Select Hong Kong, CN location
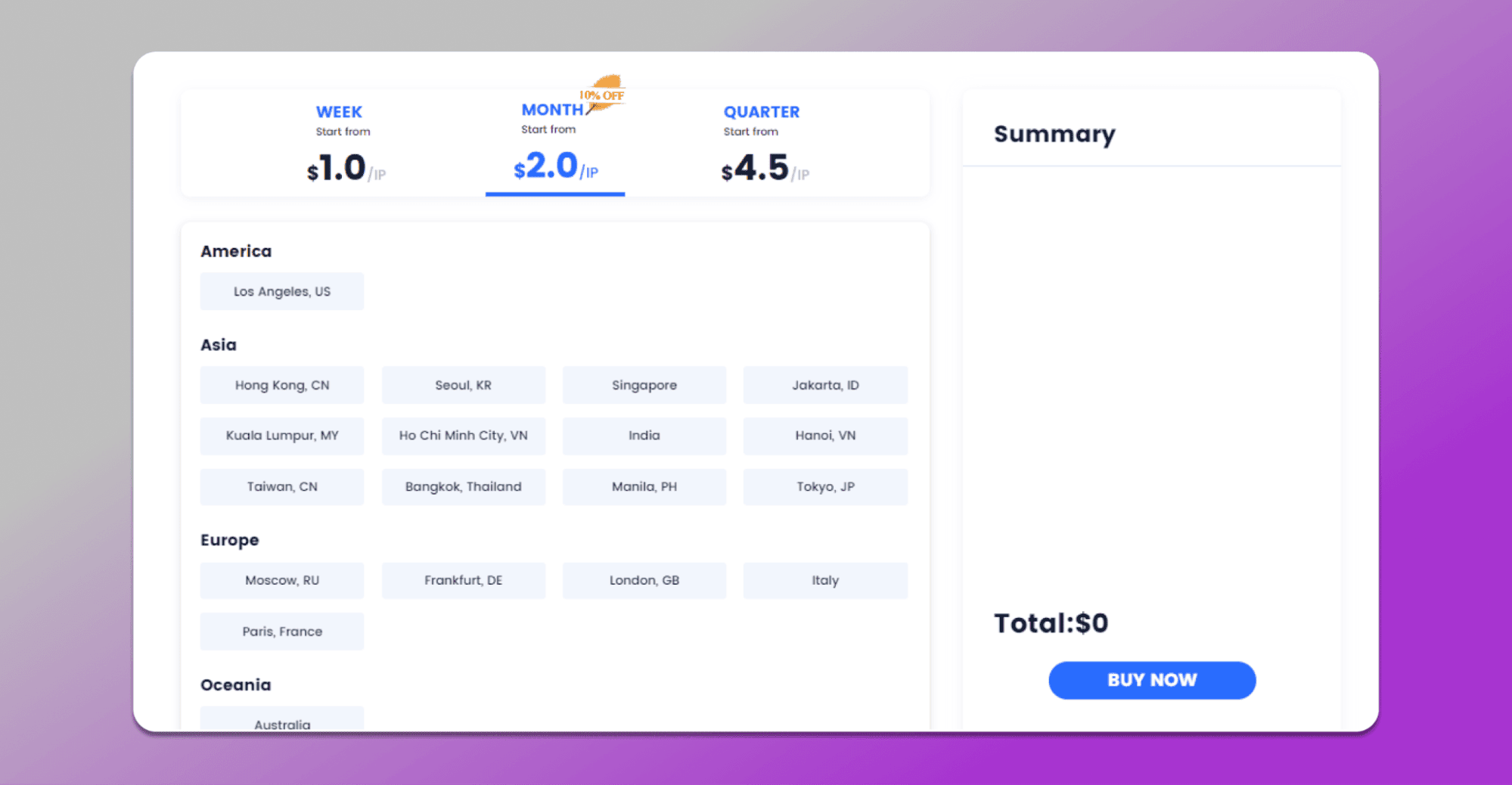Viewport: 1512px width, 785px height. (x=282, y=385)
